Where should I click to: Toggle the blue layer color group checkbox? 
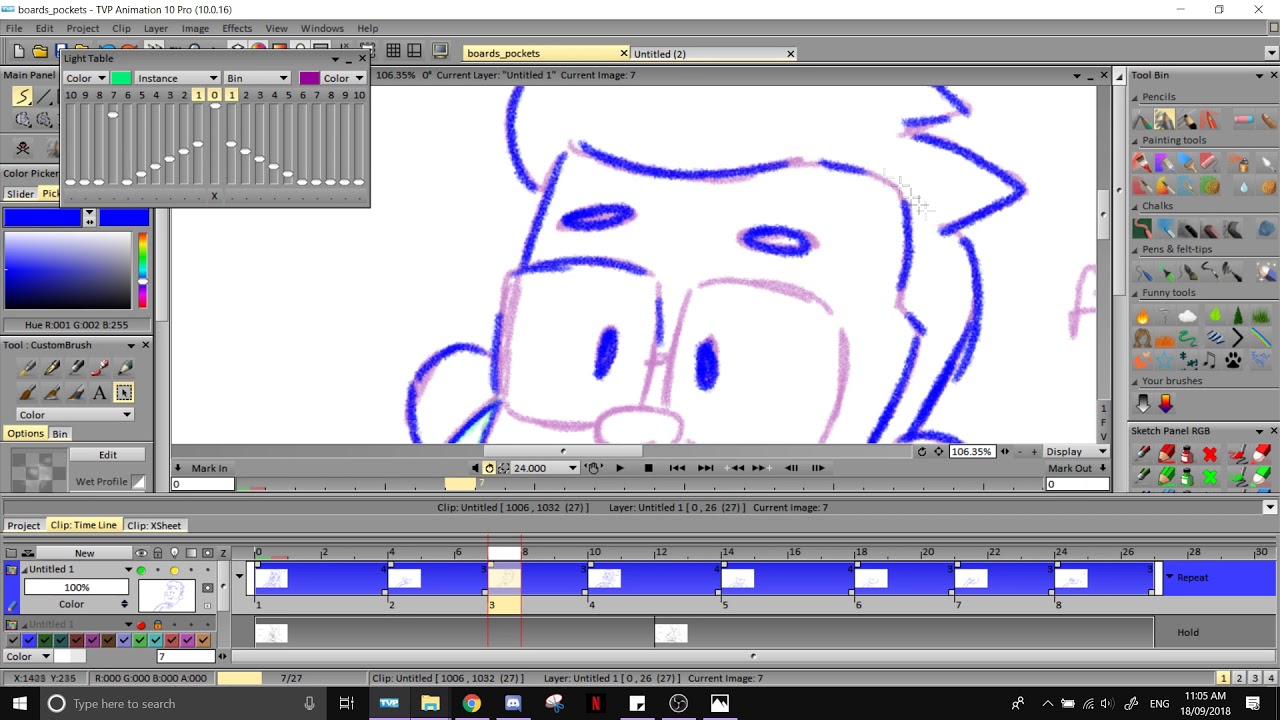28,640
